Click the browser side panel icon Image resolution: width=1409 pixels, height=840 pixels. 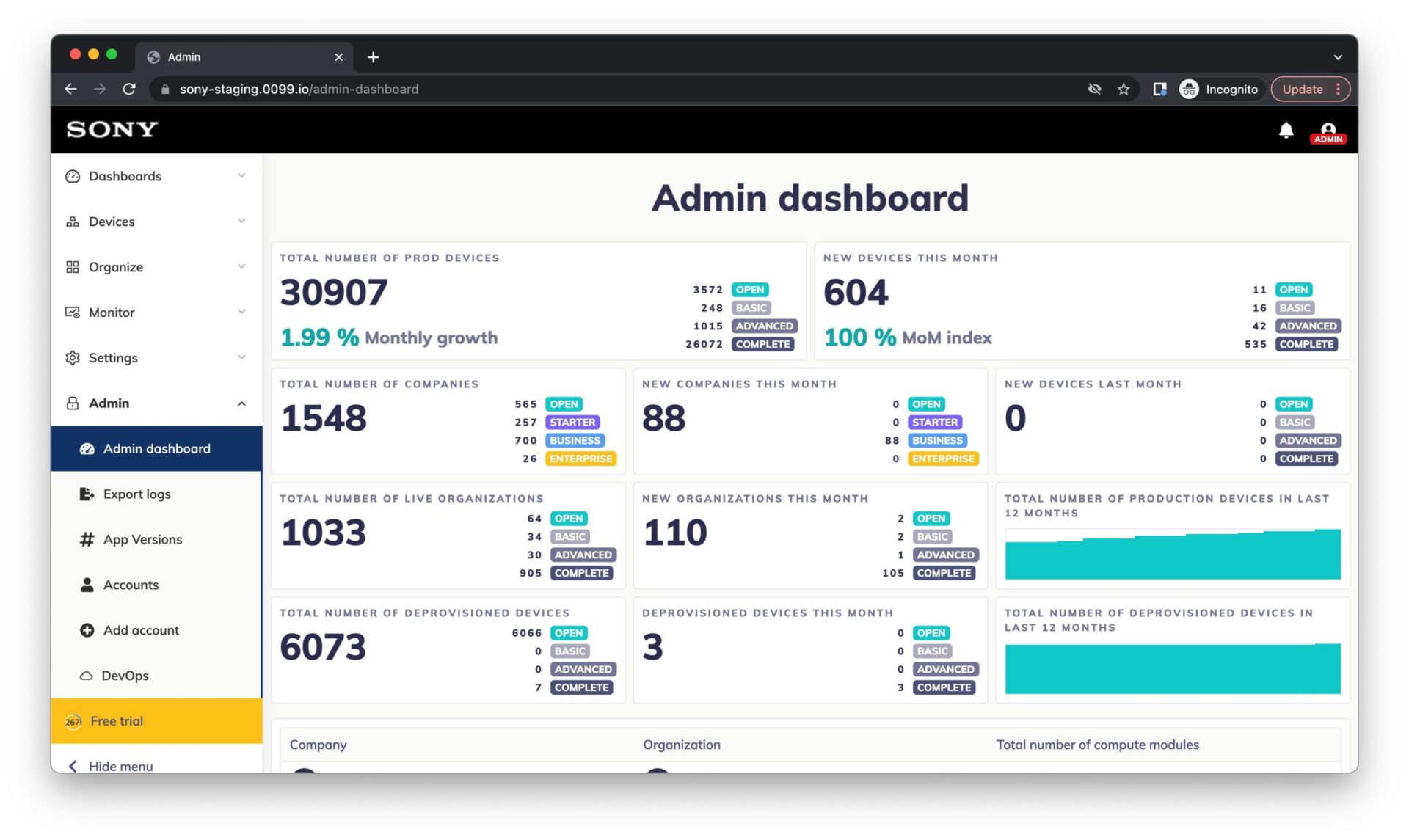click(1159, 90)
